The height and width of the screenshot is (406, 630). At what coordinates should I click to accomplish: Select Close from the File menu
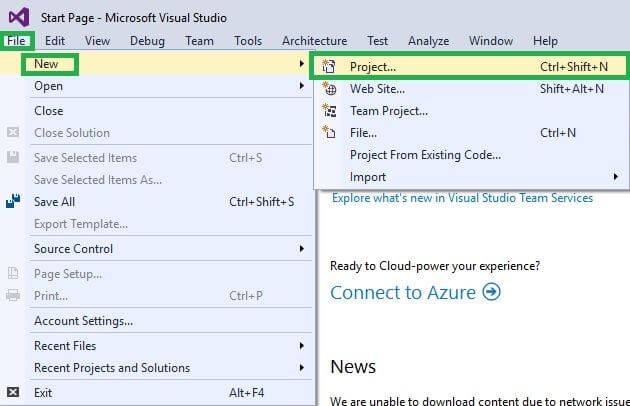click(48, 111)
